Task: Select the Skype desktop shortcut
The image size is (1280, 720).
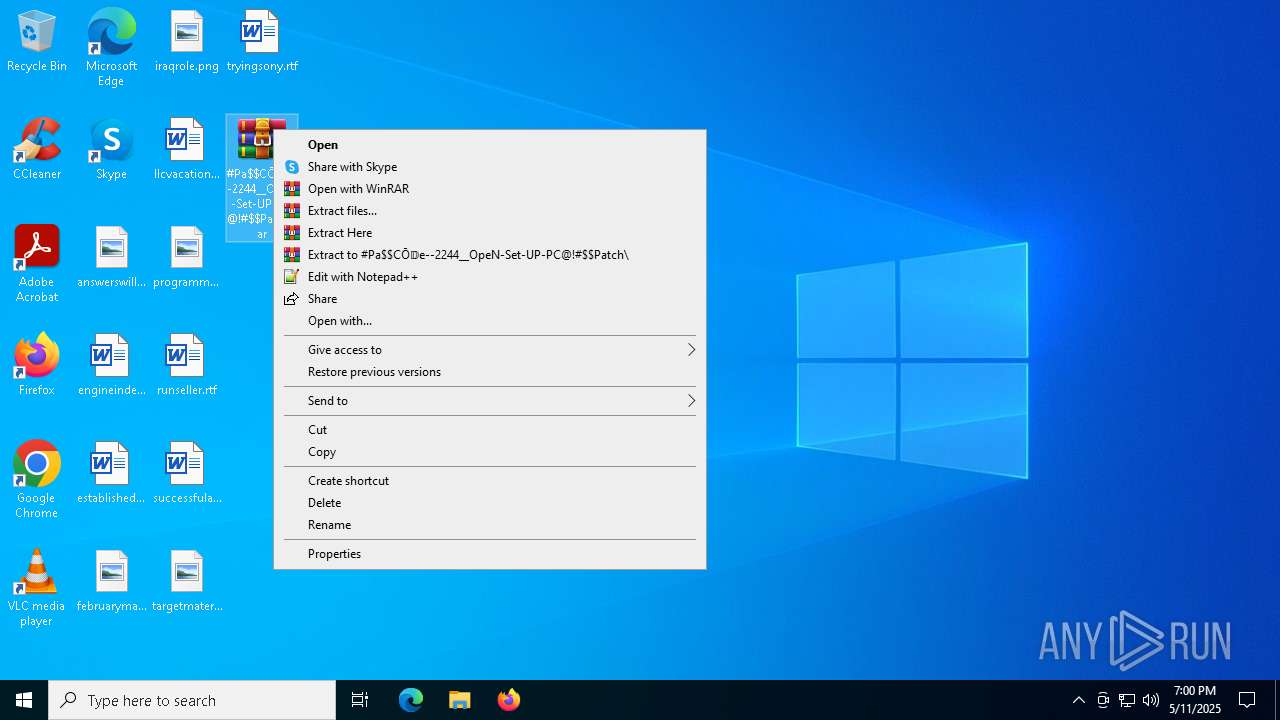Action: coord(111,150)
